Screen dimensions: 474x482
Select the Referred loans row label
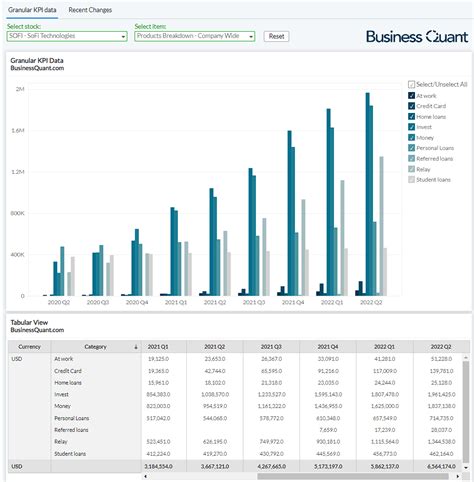click(71, 430)
